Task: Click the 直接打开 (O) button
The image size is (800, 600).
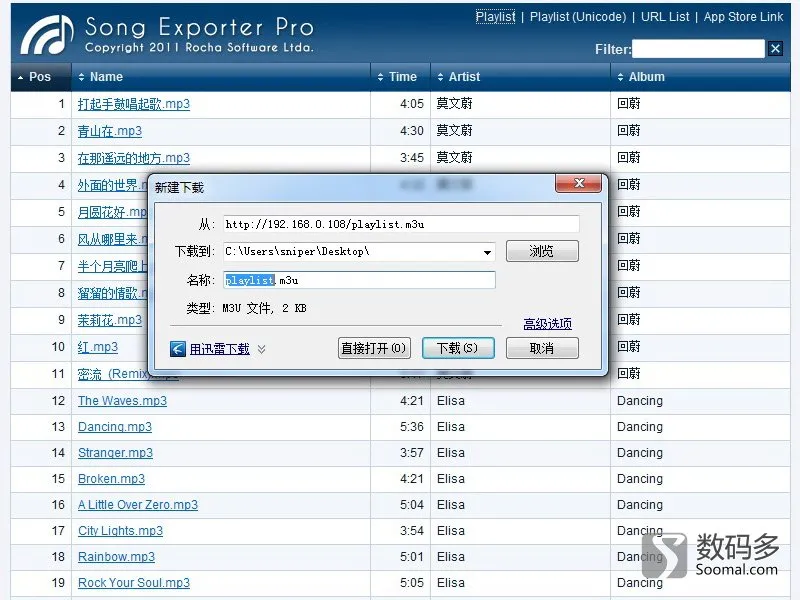Action: pyautogui.click(x=374, y=348)
